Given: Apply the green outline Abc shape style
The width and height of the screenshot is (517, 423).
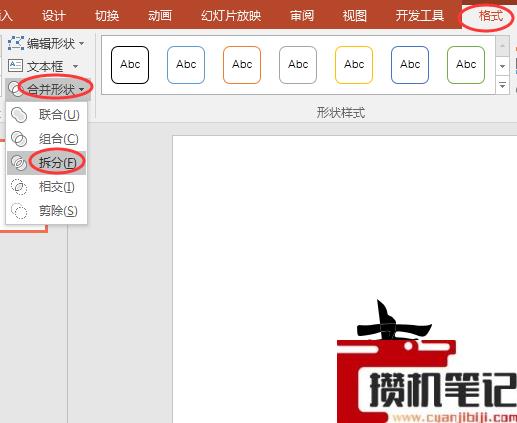Looking at the screenshot, I should pyautogui.click(x=466, y=65).
